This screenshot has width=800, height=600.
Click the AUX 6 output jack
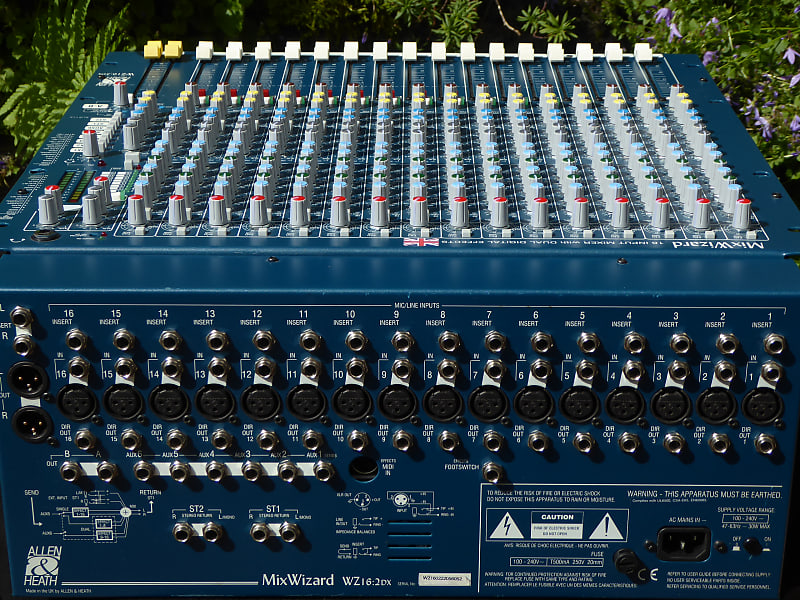143,471
